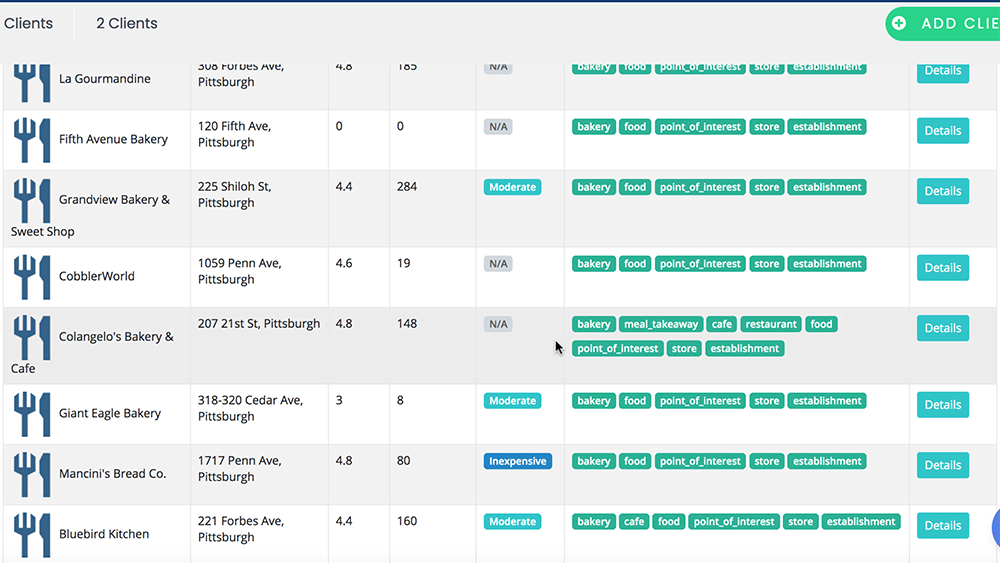The height and width of the screenshot is (563, 1000).
Task: Click the Inexpensive price badge for Mancini's
Action: click(x=517, y=462)
